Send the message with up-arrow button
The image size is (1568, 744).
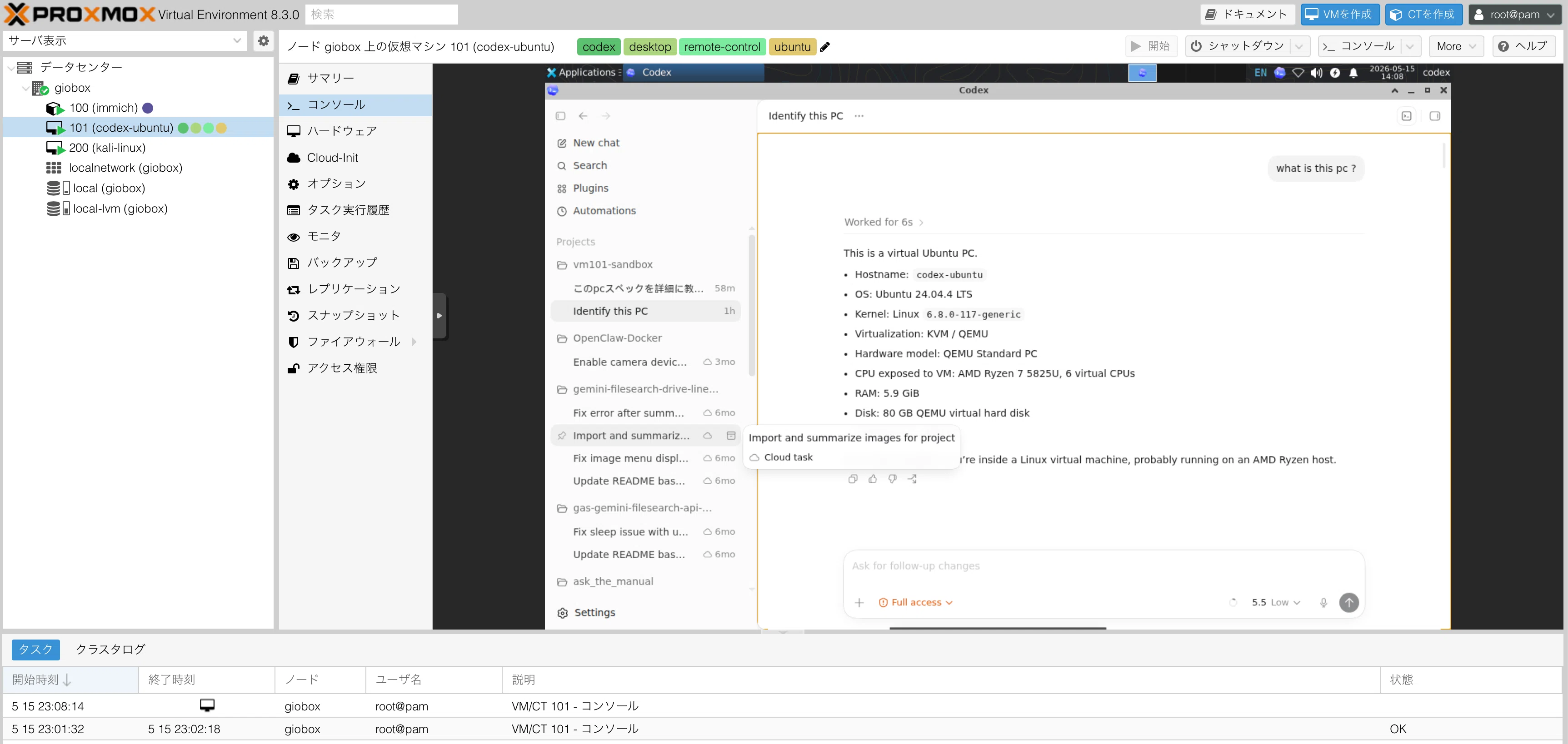point(1349,602)
